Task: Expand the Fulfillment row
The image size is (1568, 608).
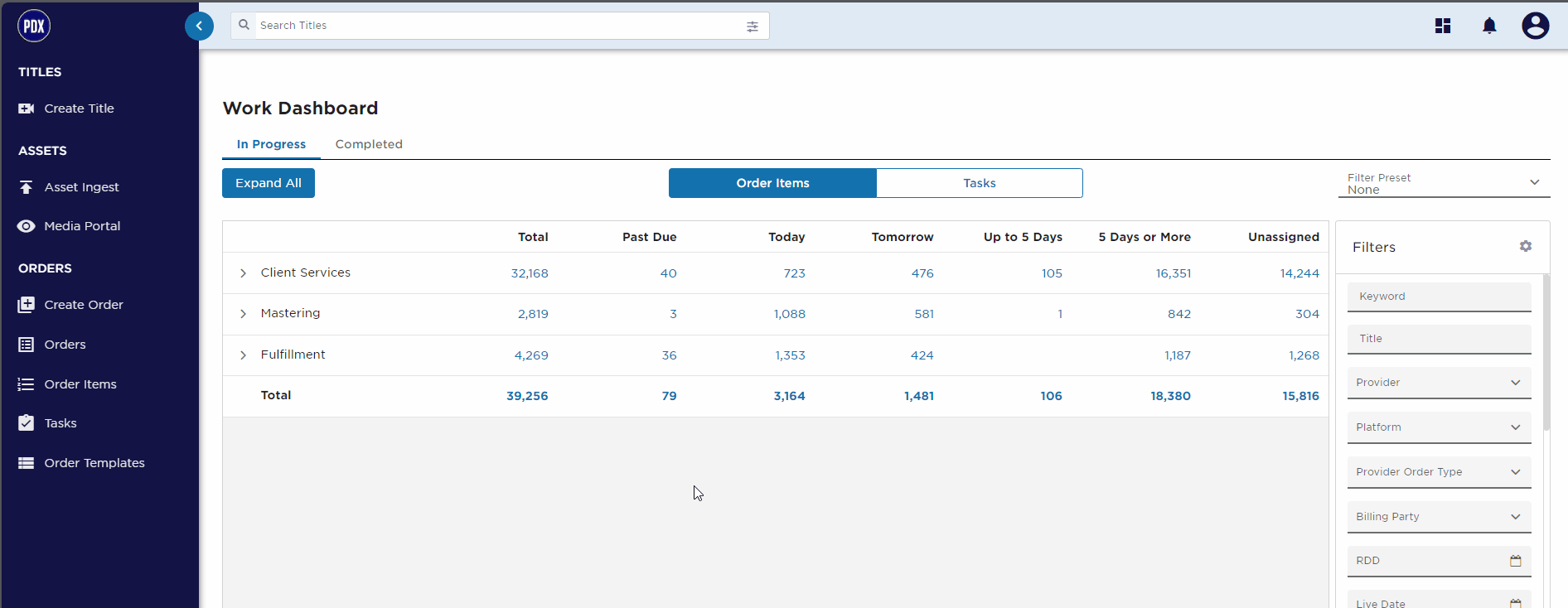Action: coord(243,355)
